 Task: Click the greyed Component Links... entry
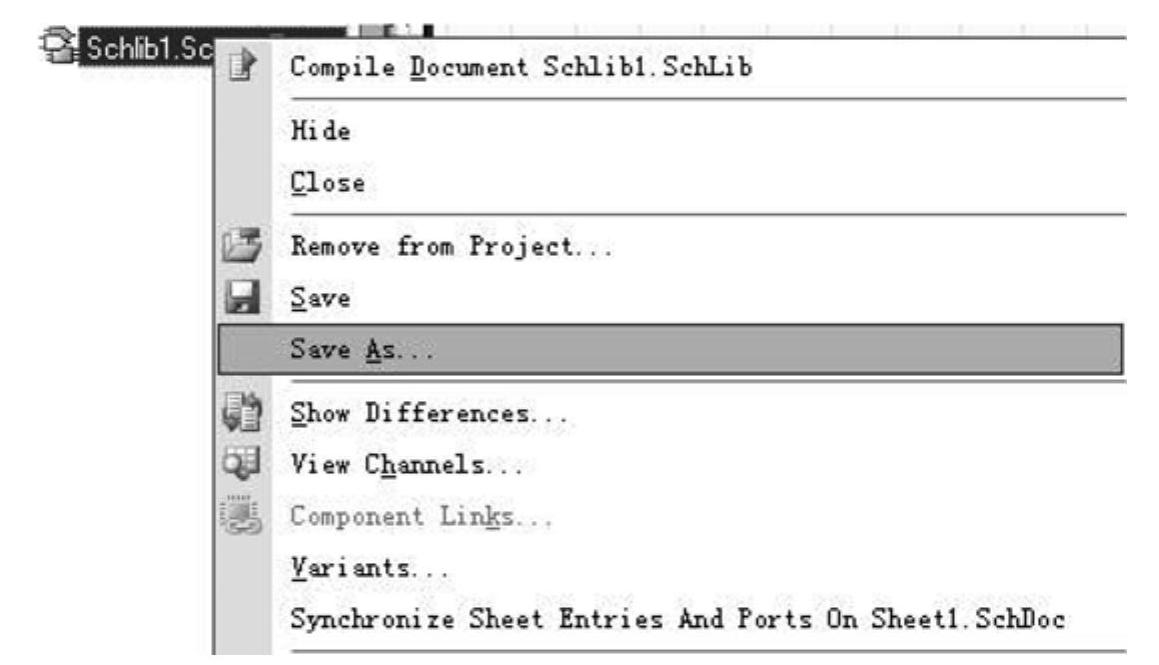point(421,516)
